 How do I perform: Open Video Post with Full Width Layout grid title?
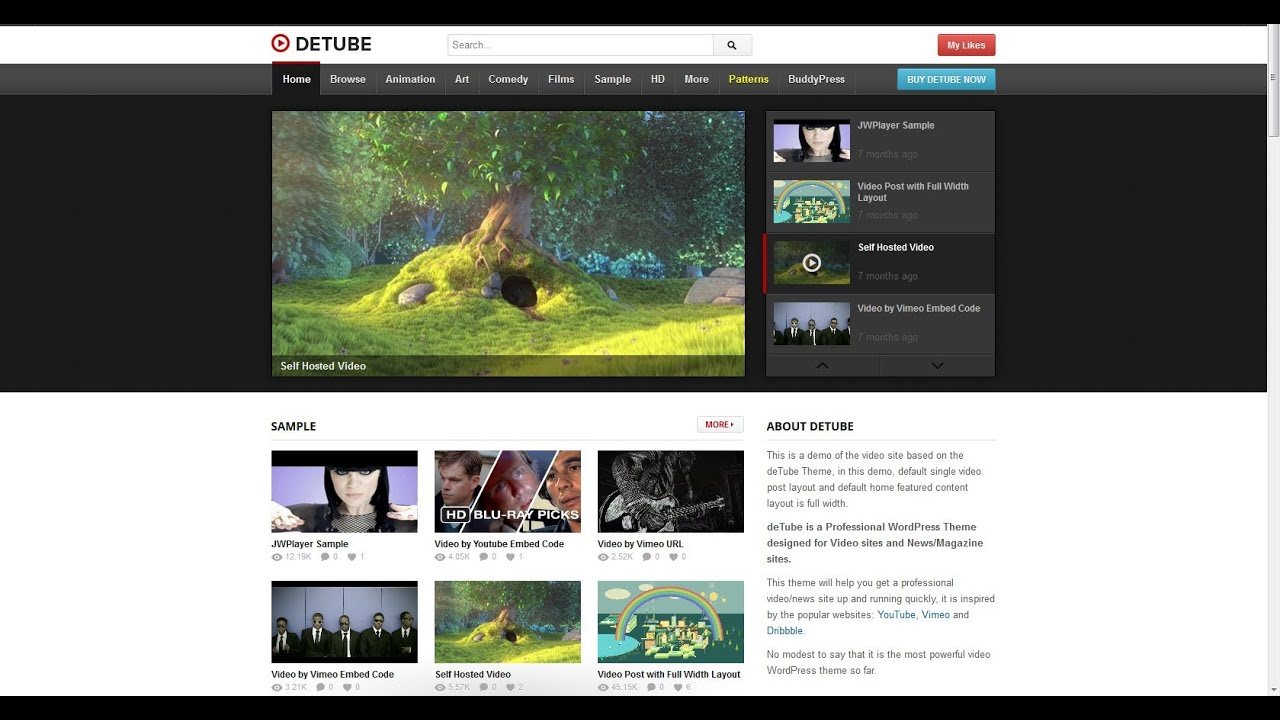point(669,674)
